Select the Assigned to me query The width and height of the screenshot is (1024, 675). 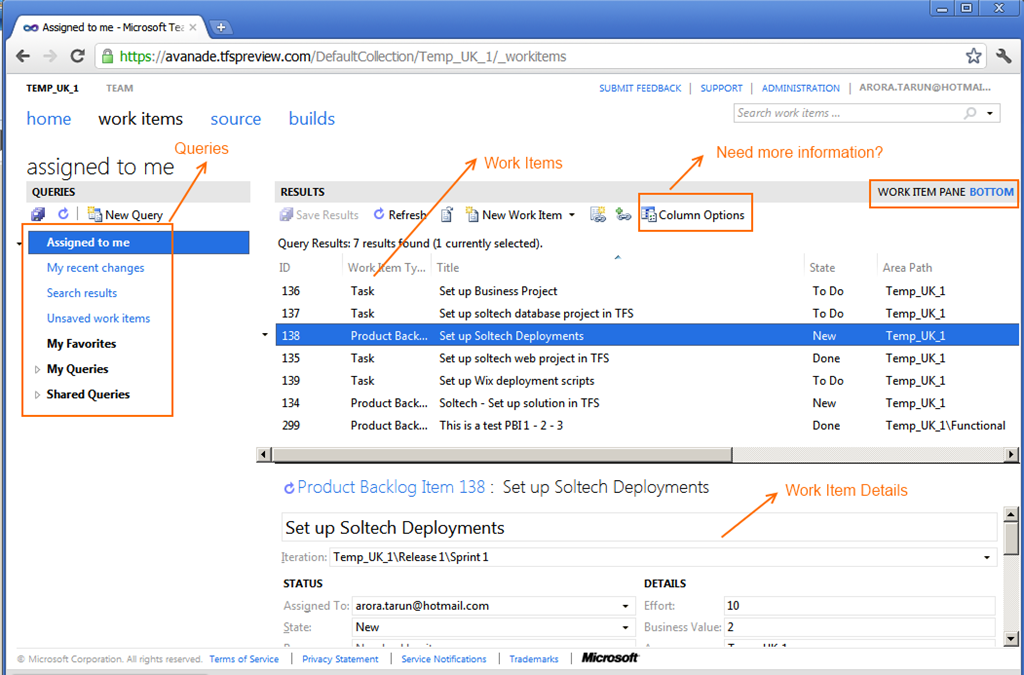pyautogui.click(x=138, y=242)
